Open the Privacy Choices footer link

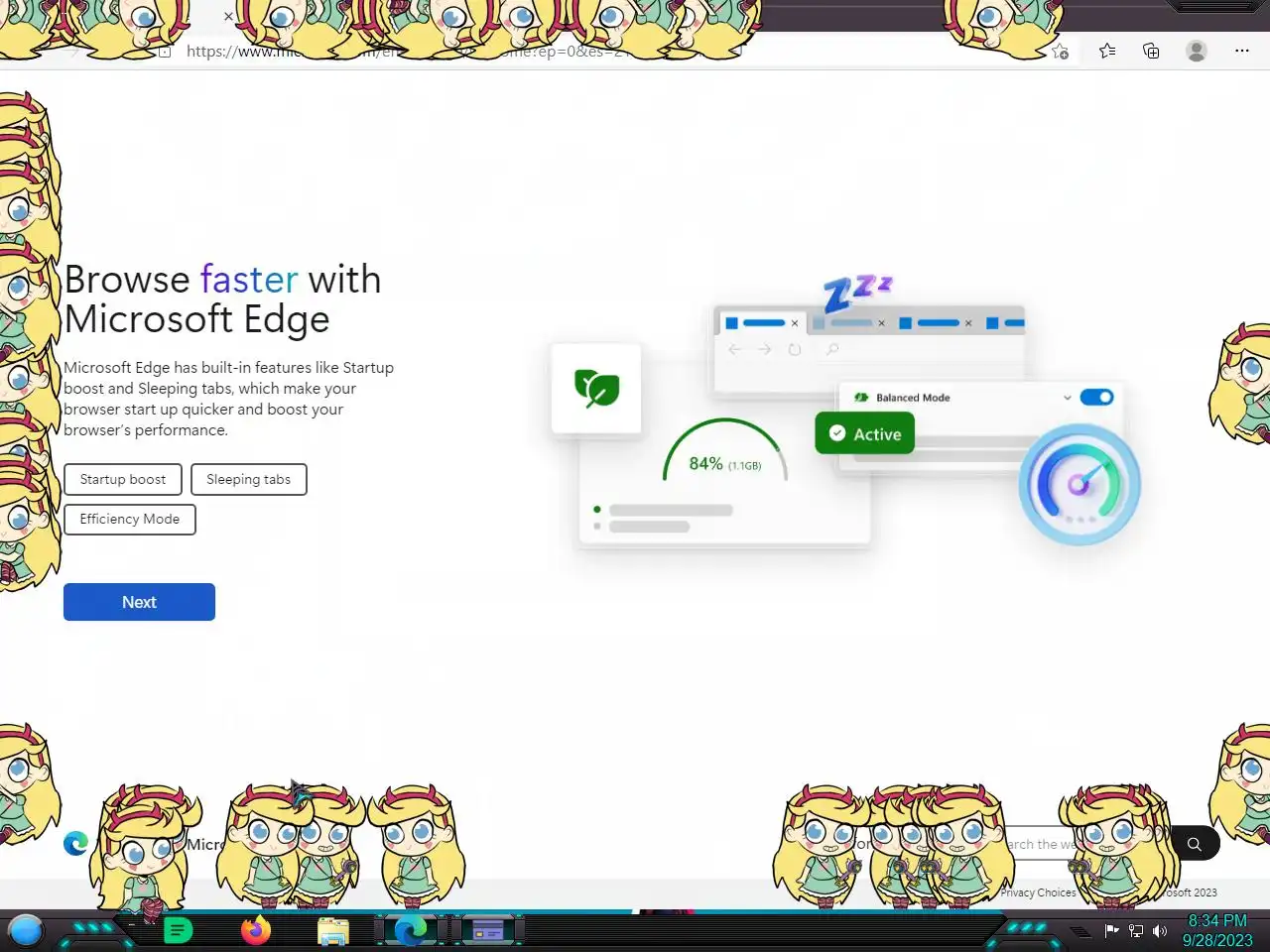click(1038, 892)
